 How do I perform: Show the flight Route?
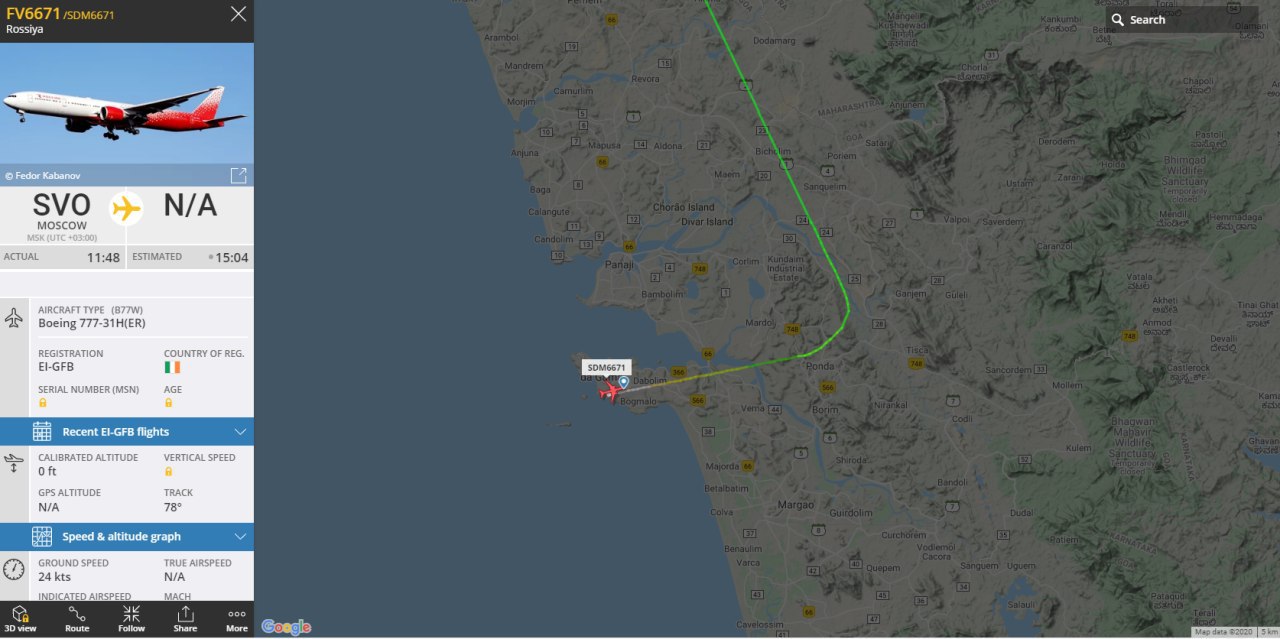77,619
